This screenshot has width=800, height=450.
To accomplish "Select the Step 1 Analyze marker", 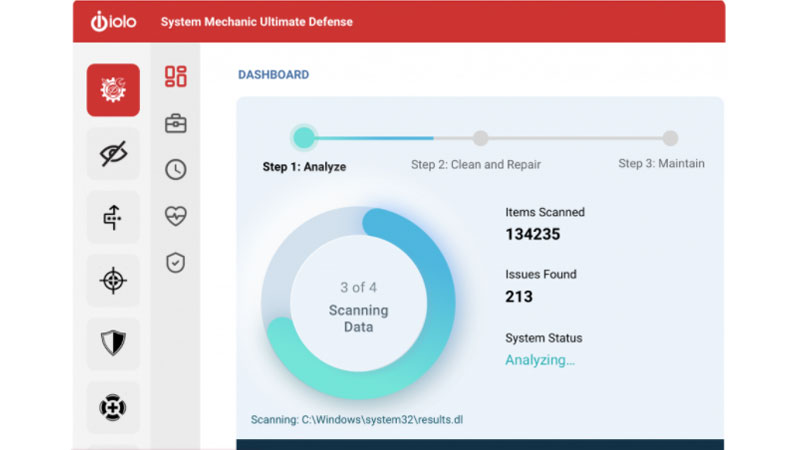I will click(304, 137).
